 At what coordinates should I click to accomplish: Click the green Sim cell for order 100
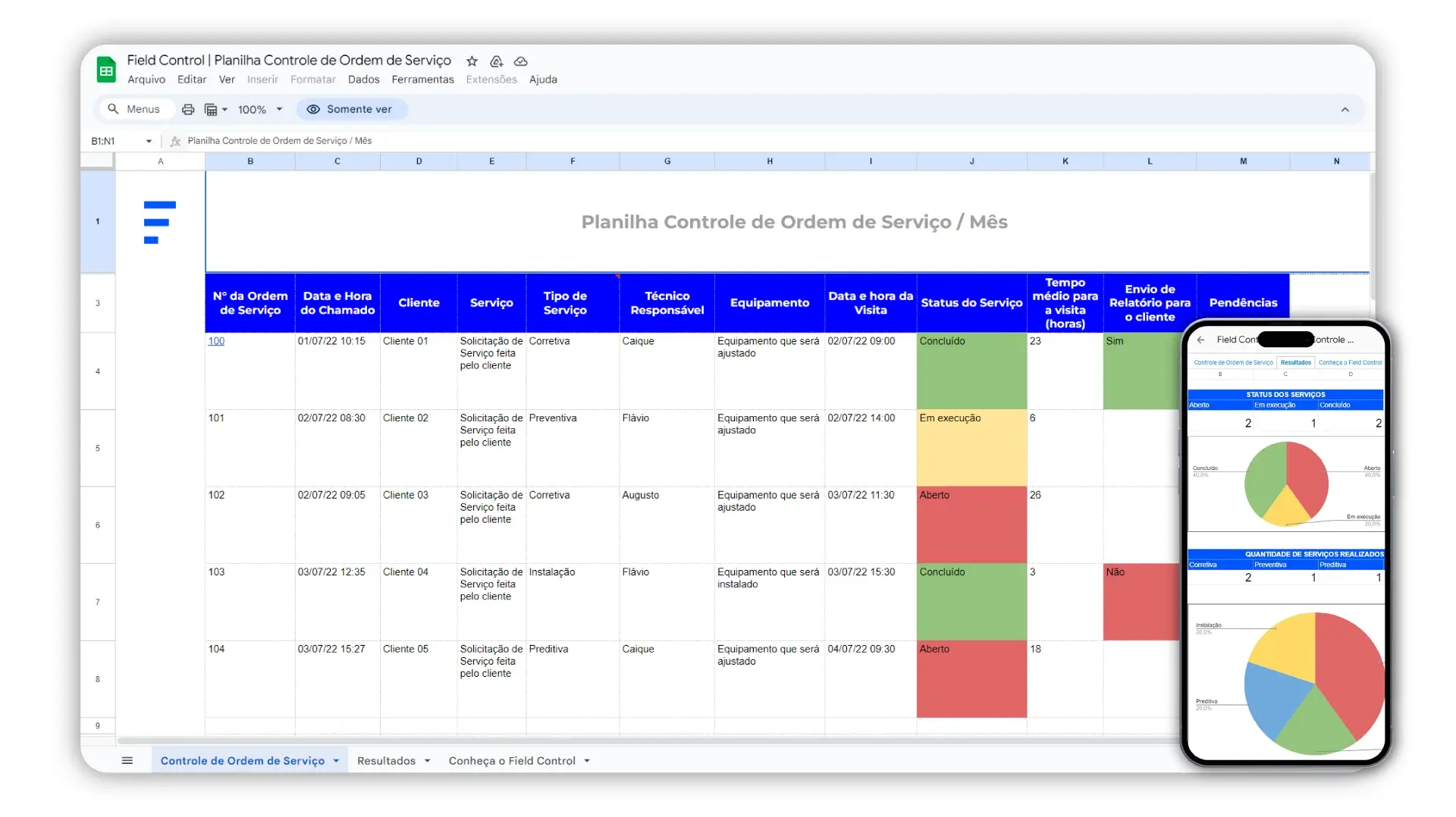1141,371
